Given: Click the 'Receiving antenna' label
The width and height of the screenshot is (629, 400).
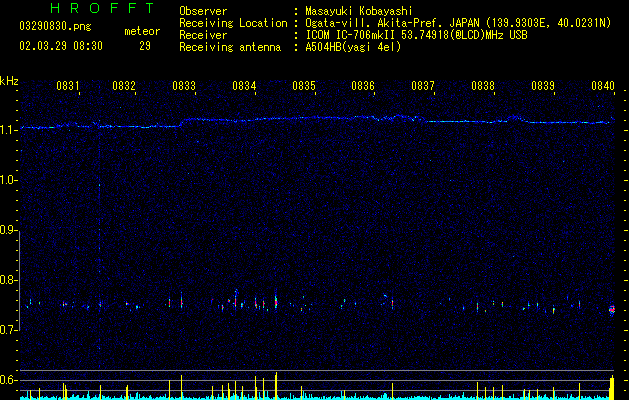Looking at the screenshot, I should tap(230, 47).
